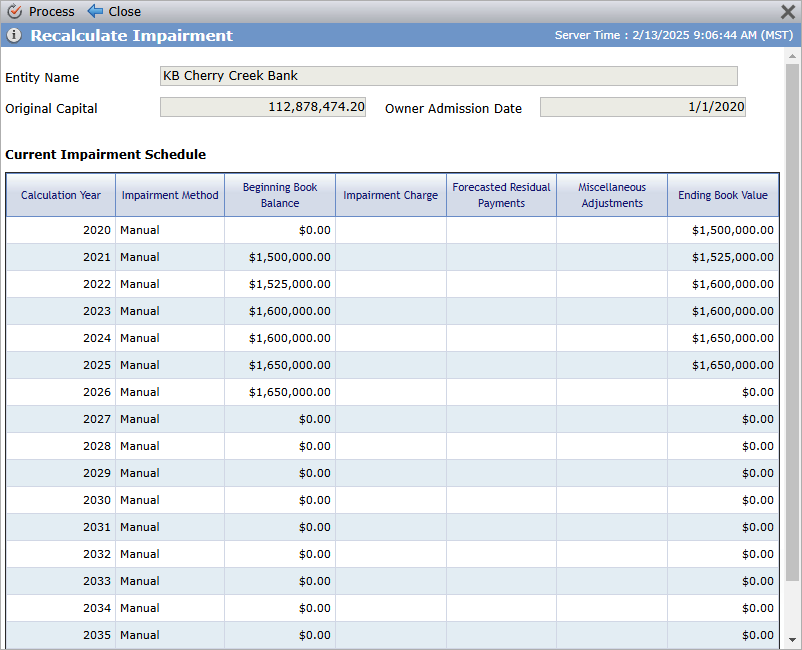802x650 pixels.
Task: Click the Impairment Method column header
Action: point(170,195)
